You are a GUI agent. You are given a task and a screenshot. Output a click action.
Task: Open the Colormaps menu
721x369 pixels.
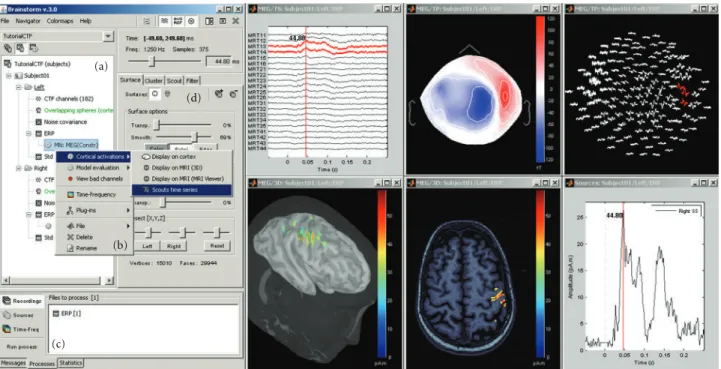coord(60,21)
